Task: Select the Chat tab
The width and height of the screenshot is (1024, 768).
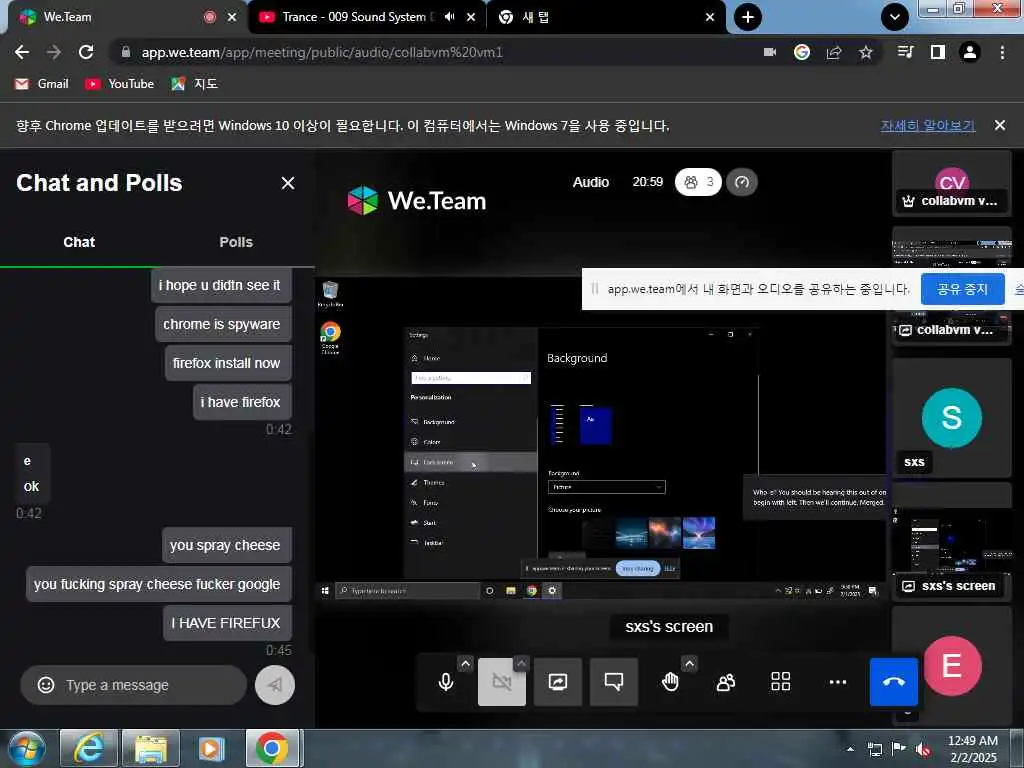Action: pos(79,242)
